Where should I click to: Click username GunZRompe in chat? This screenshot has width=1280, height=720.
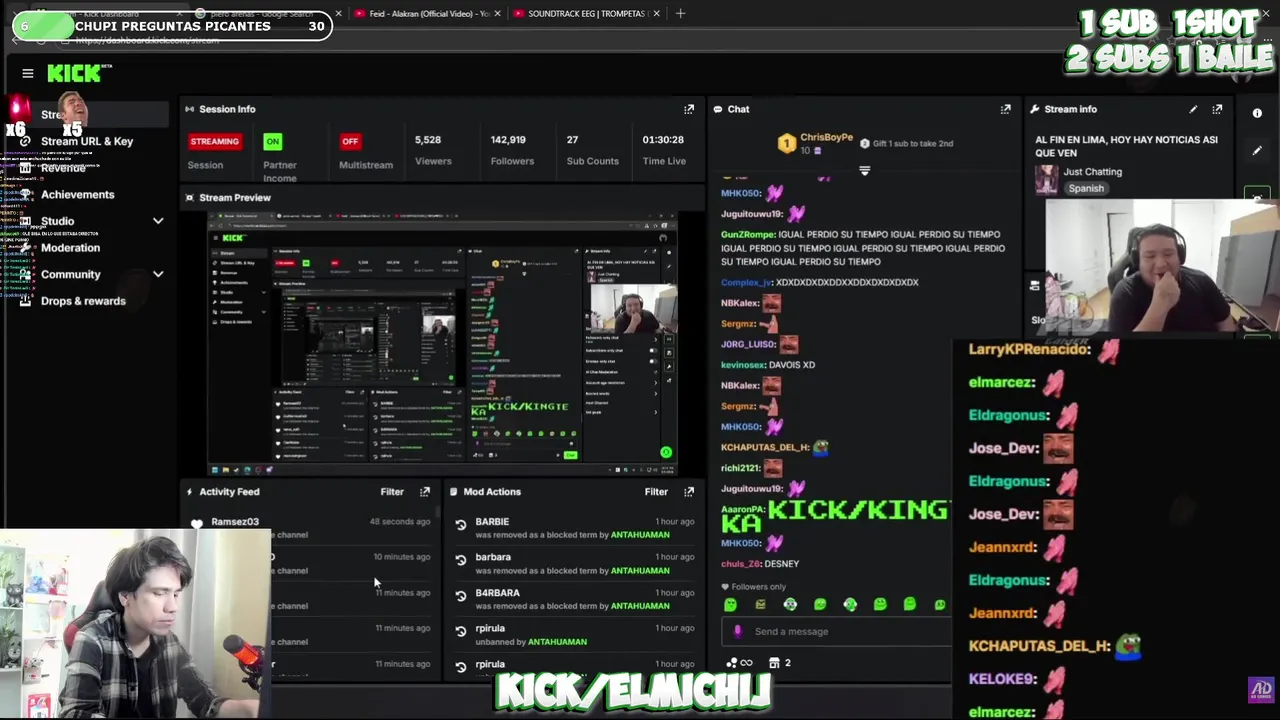748,234
